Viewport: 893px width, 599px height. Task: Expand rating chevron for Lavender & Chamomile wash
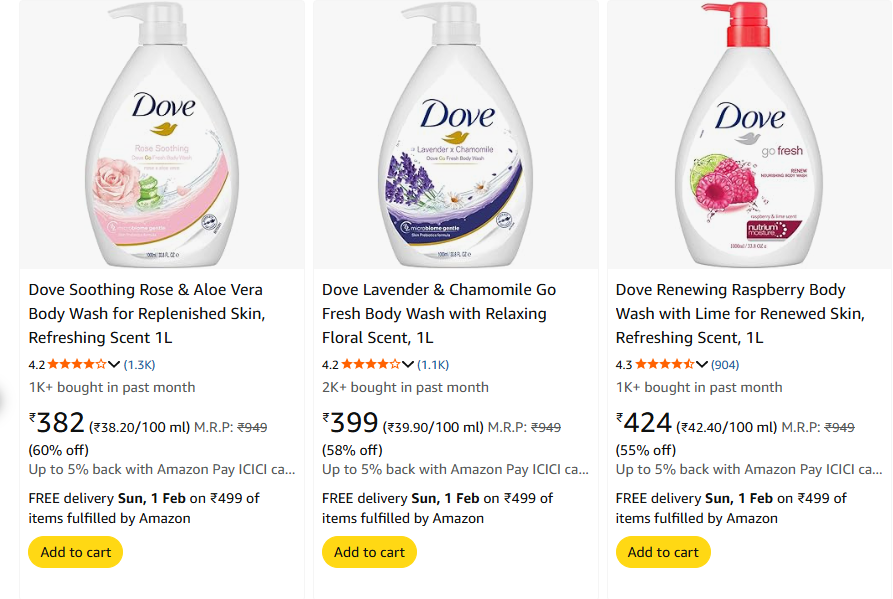click(408, 364)
